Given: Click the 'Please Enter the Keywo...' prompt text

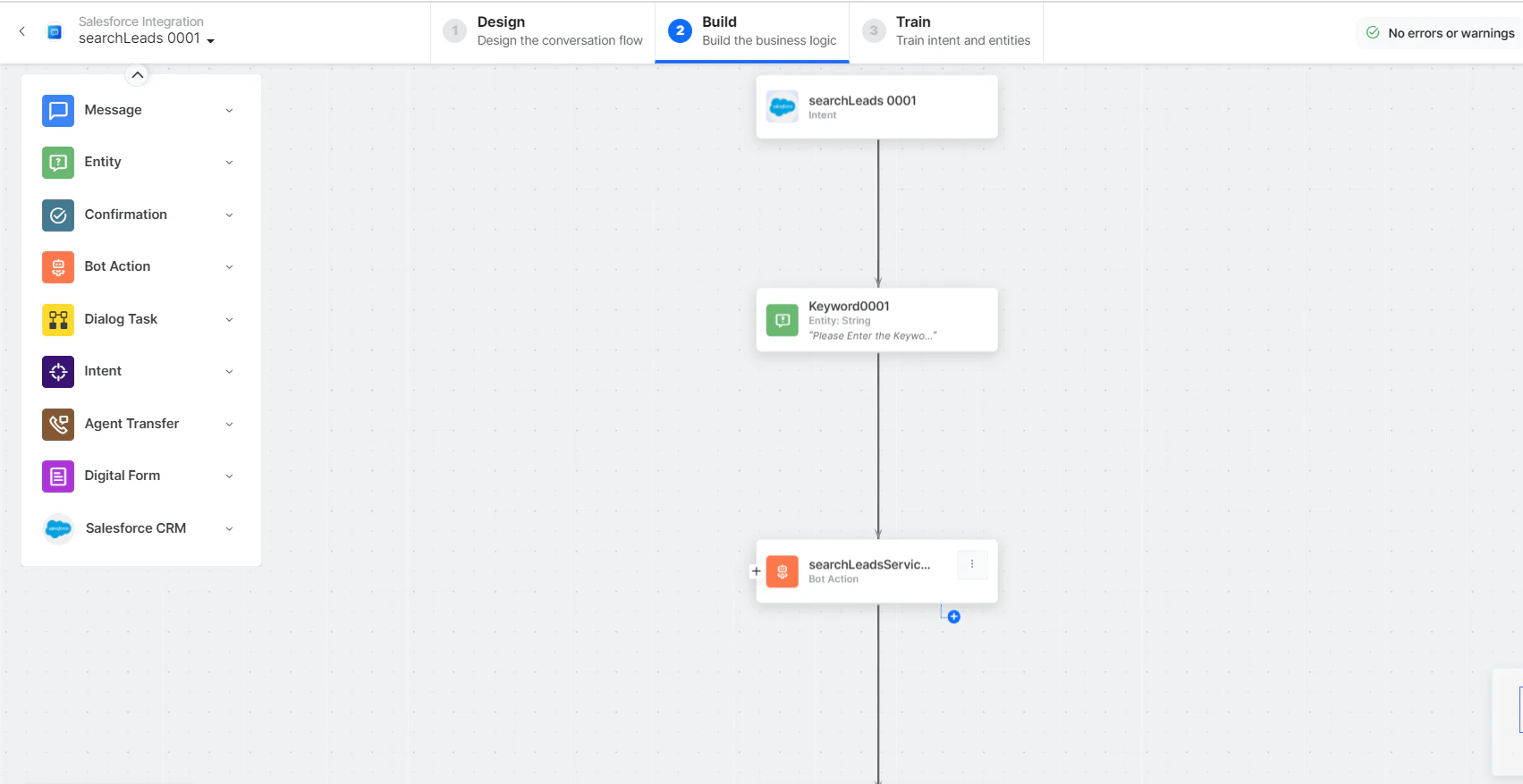Looking at the screenshot, I should click(873, 336).
